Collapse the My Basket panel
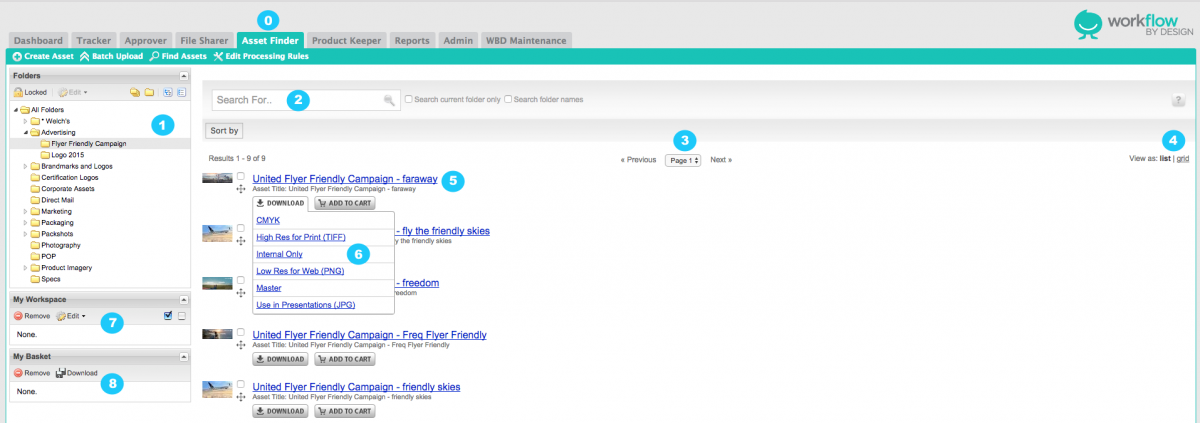This screenshot has height=423, width=1200. click(183, 357)
